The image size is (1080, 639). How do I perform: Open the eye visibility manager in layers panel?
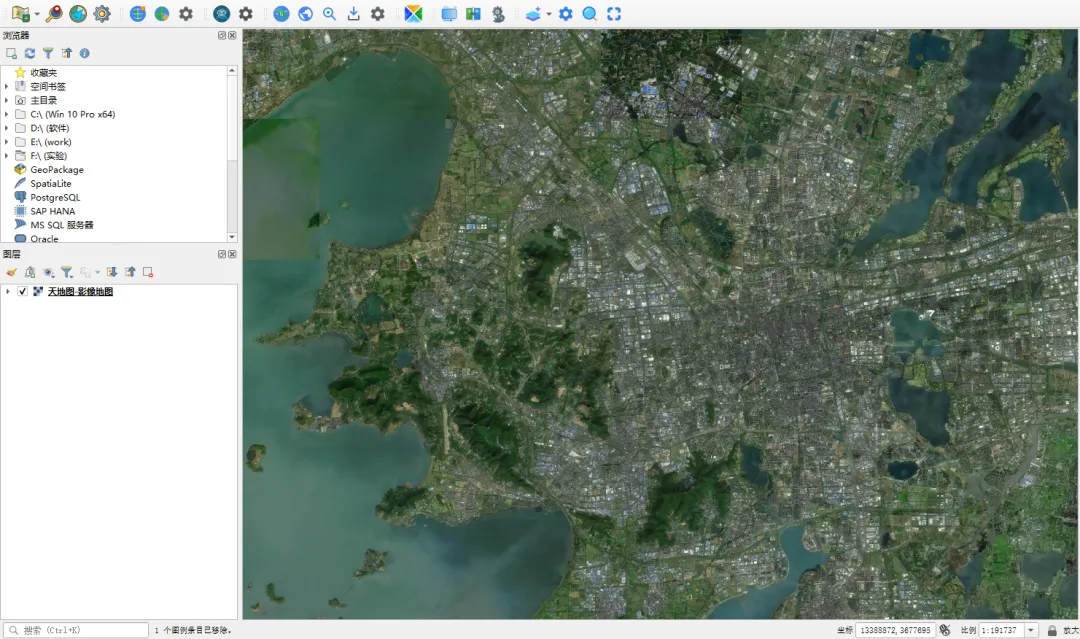[x=48, y=272]
